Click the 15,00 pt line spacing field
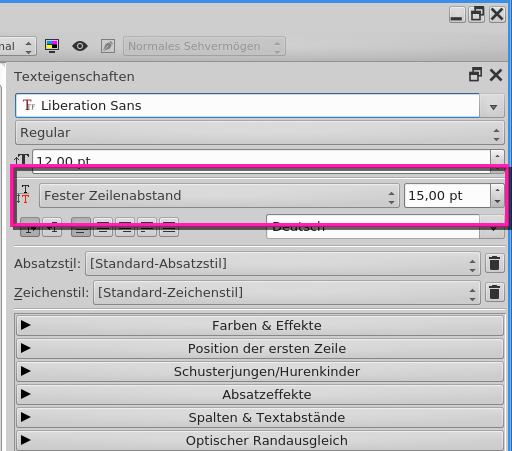 (447, 196)
